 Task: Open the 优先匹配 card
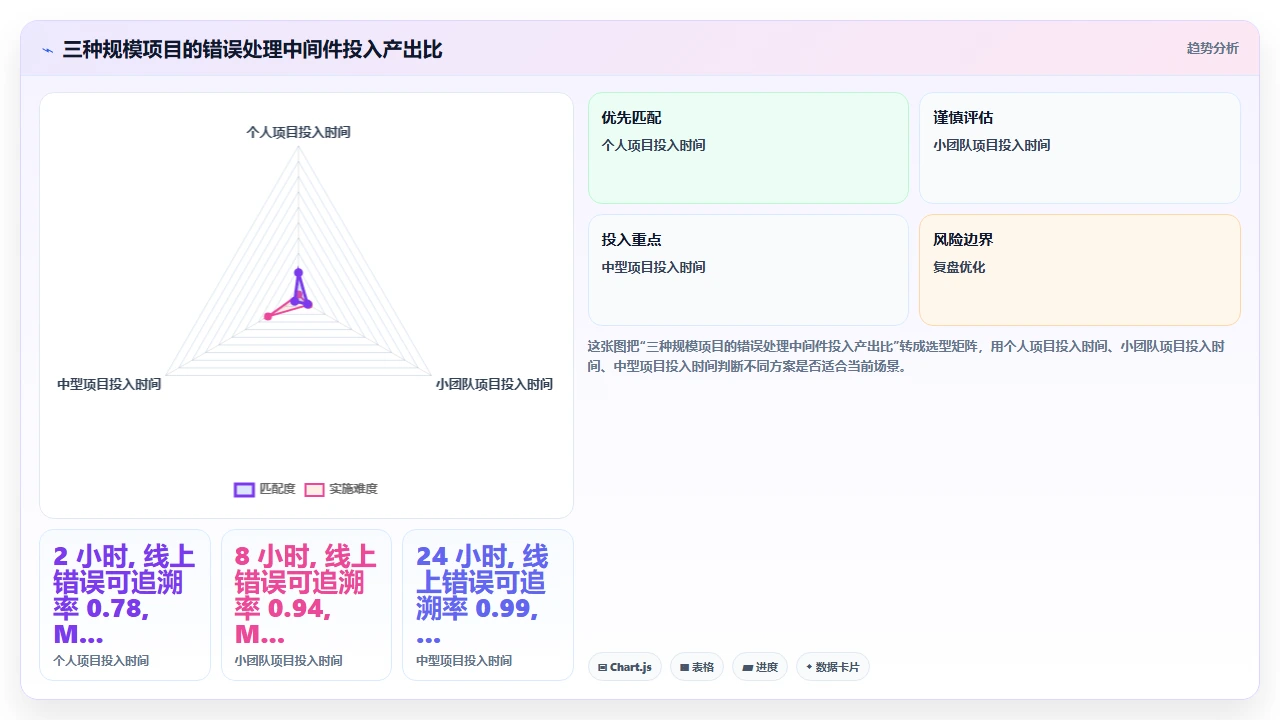coord(748,148)
